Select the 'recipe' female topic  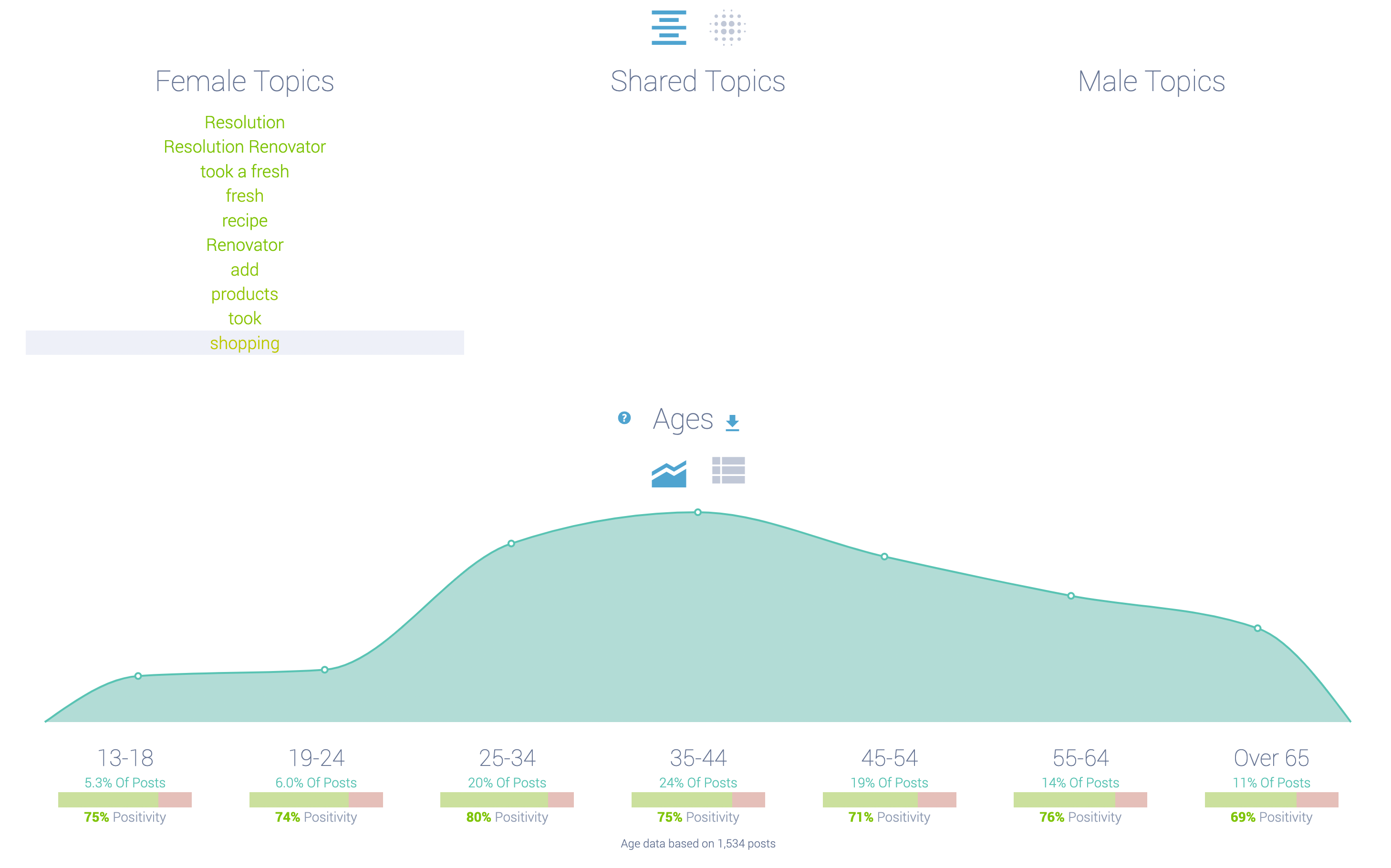[x=245, y=221]
